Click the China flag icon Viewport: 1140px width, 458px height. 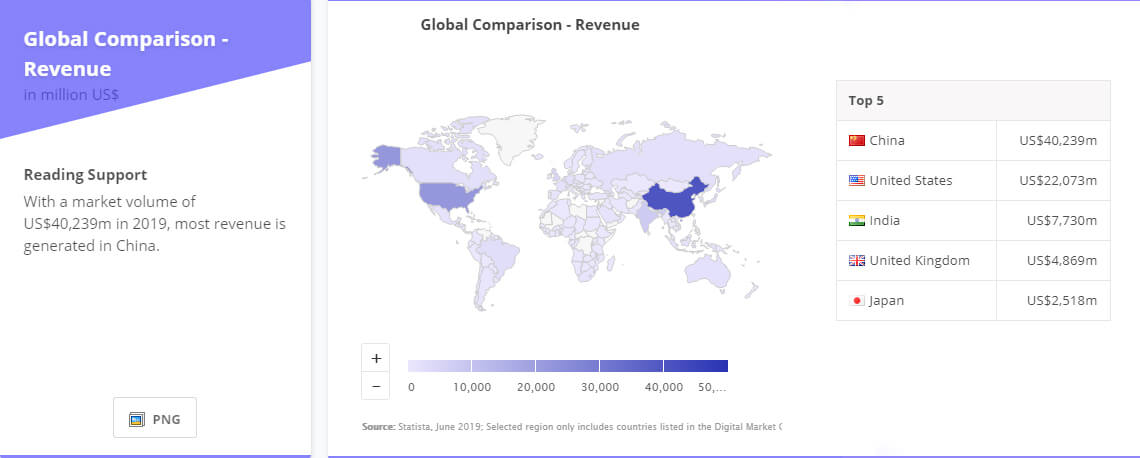856,141
